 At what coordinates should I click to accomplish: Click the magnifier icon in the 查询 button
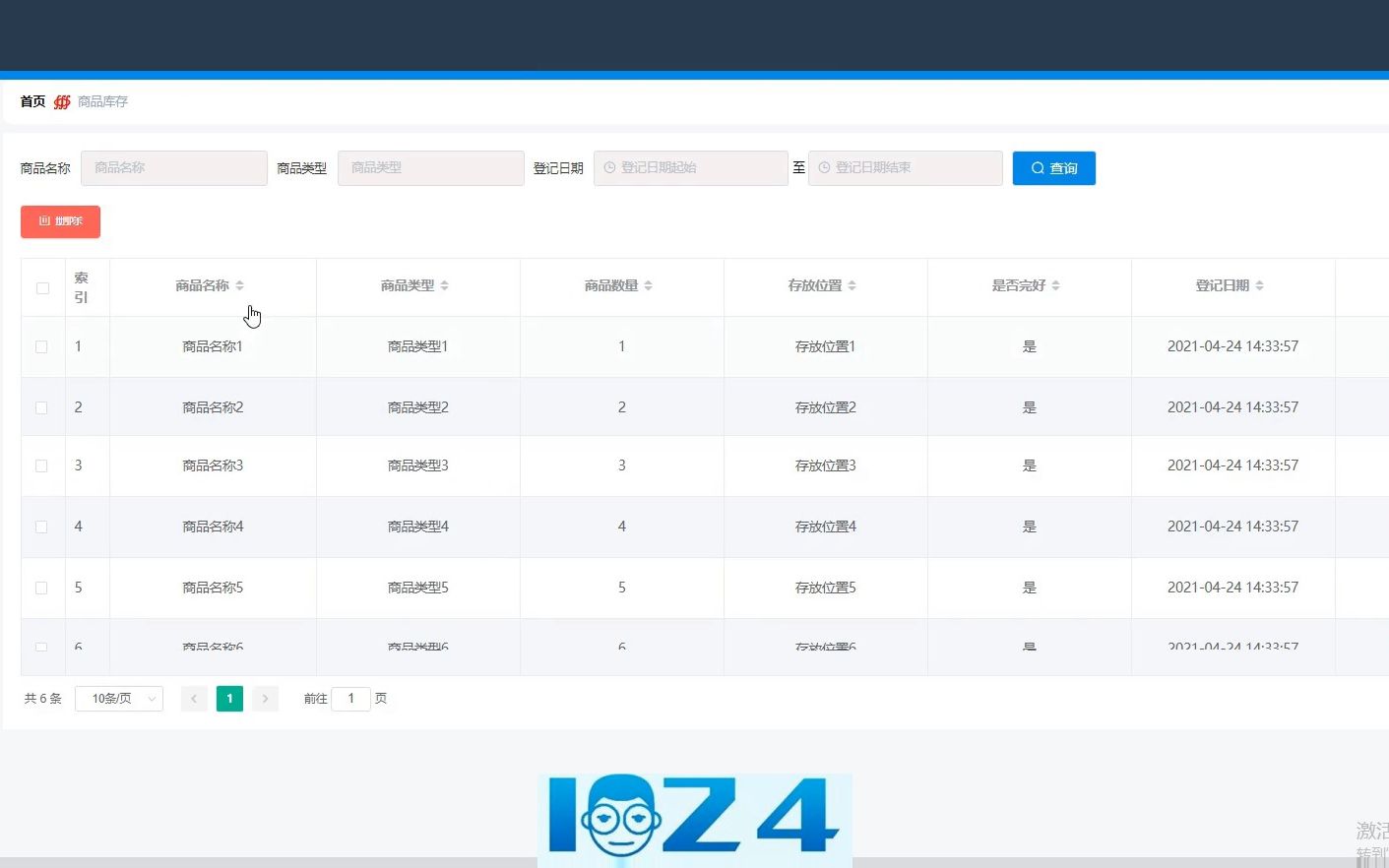click(x=1037, y=167)
